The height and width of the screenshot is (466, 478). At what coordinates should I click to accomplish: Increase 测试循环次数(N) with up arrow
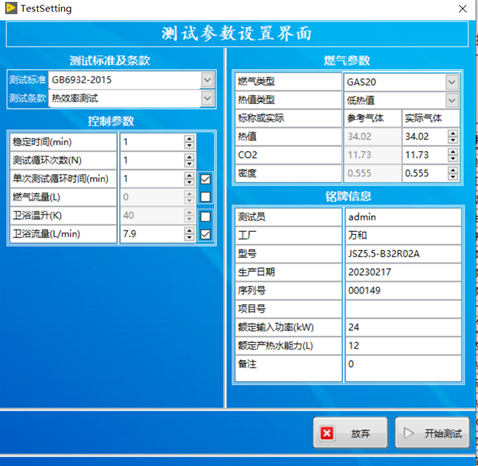[x=189, y=157]
